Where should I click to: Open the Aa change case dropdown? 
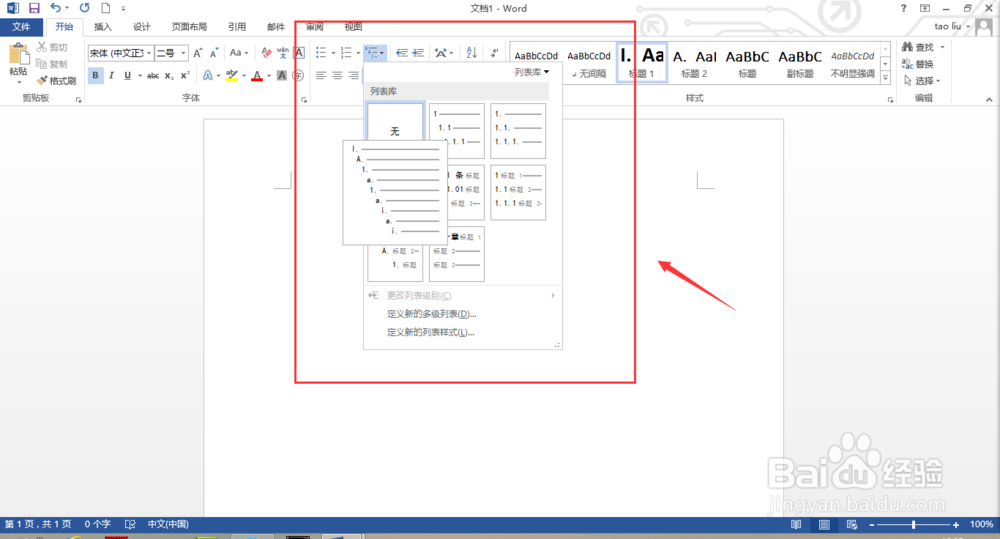239,53
